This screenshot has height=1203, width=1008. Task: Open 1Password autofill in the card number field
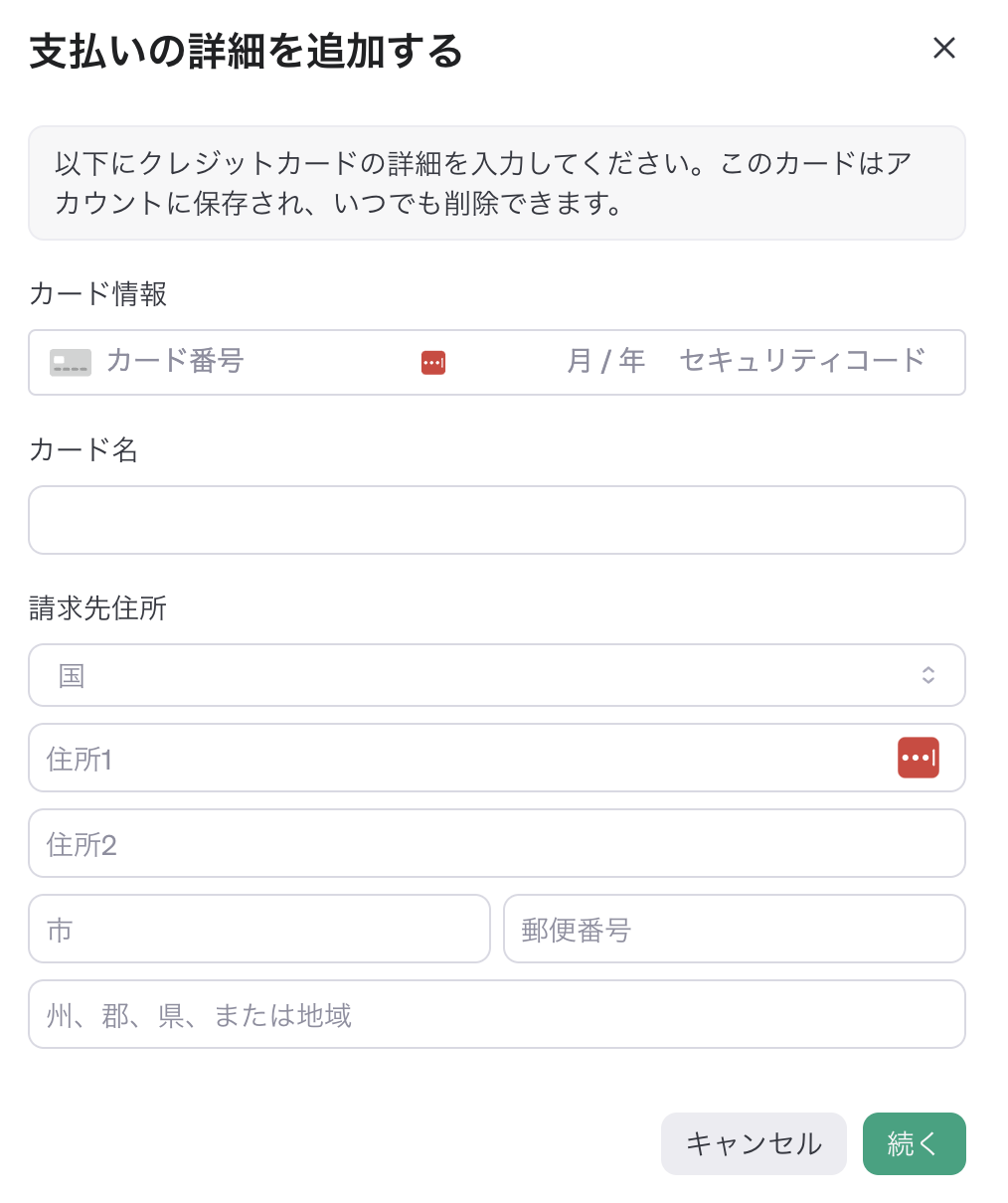point(432,362)
